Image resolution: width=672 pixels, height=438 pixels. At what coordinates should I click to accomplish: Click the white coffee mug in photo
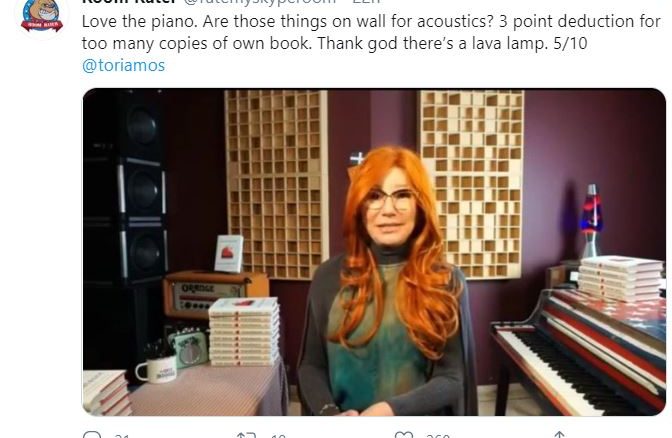click(x=156, y=369)
